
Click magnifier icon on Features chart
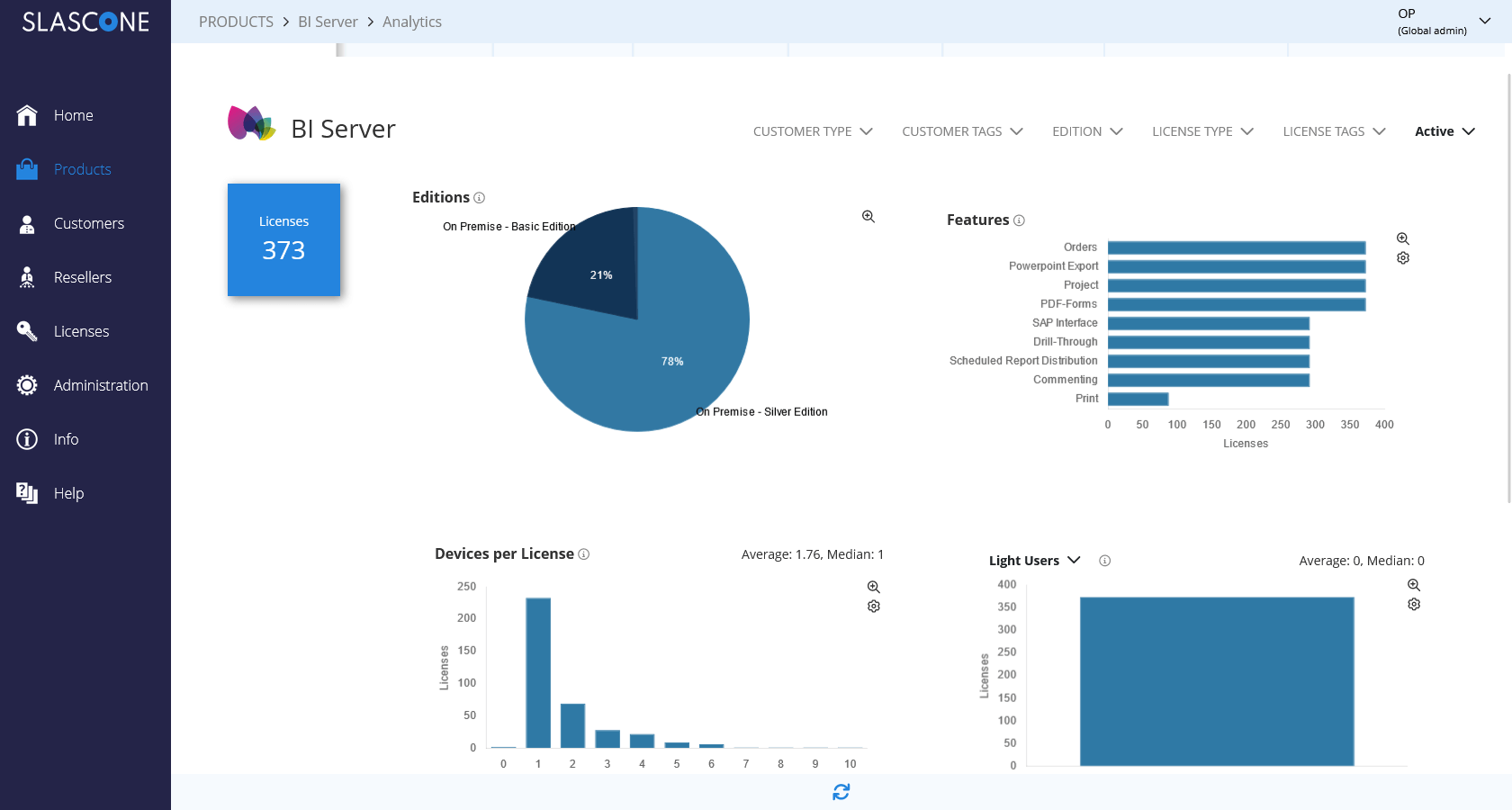1403,238
